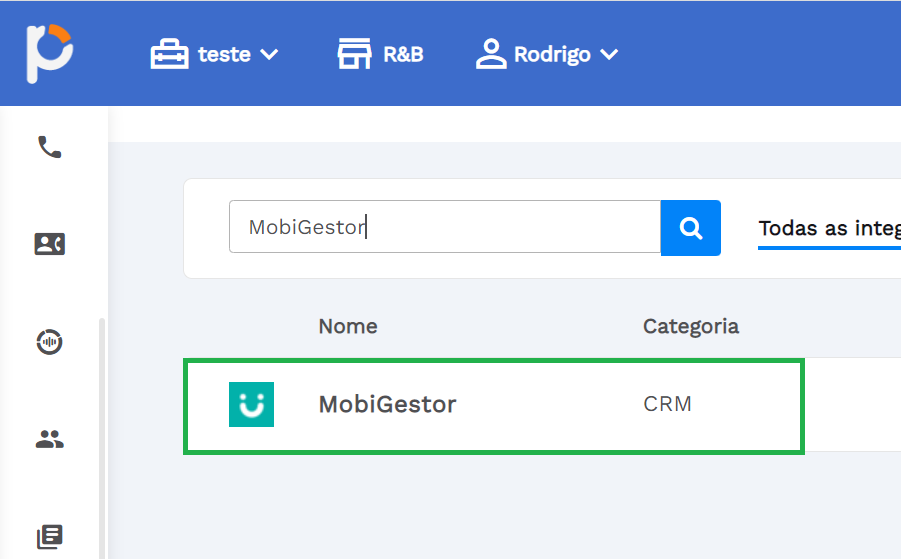Viewport: 901px width, 559px height.
Task: Open the MobiGestor integration name
Action: pyautogui.click(x=387, y=404)
